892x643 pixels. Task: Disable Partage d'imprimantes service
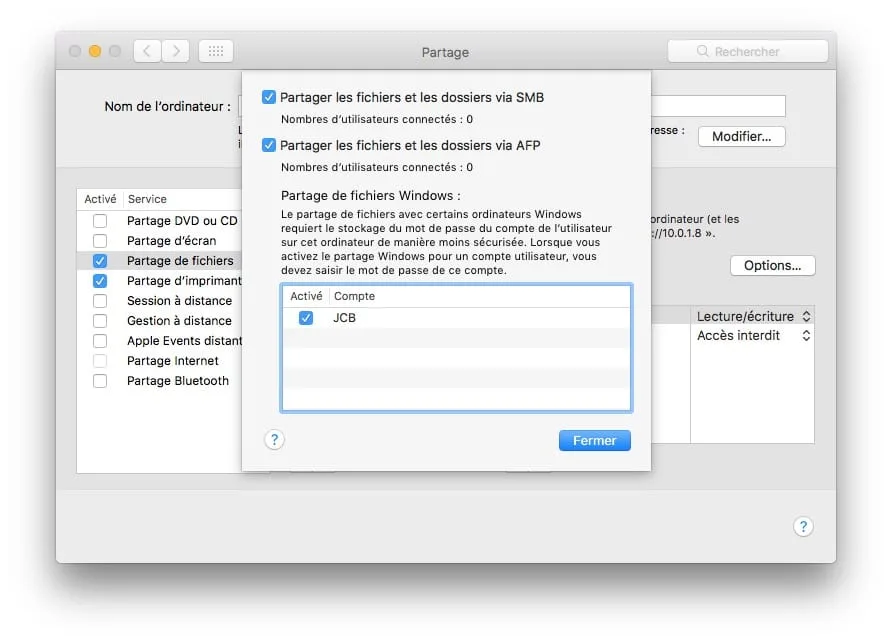100,281
